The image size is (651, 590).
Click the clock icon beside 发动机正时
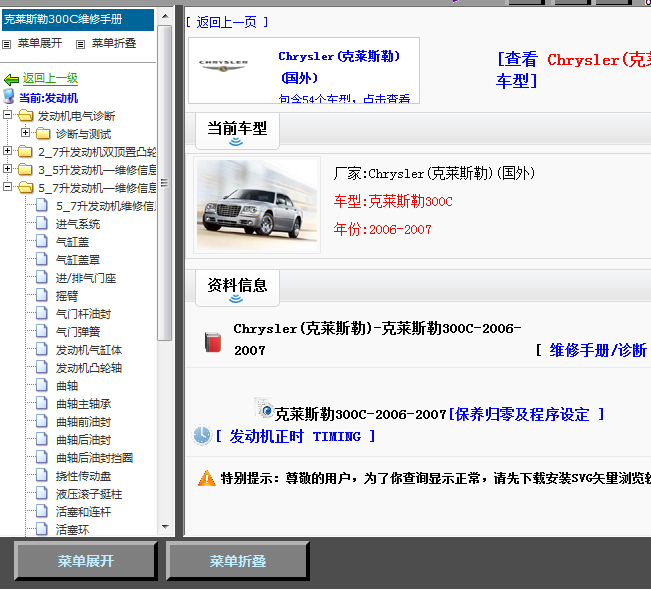pyautogui.click(x=202, y=435)
